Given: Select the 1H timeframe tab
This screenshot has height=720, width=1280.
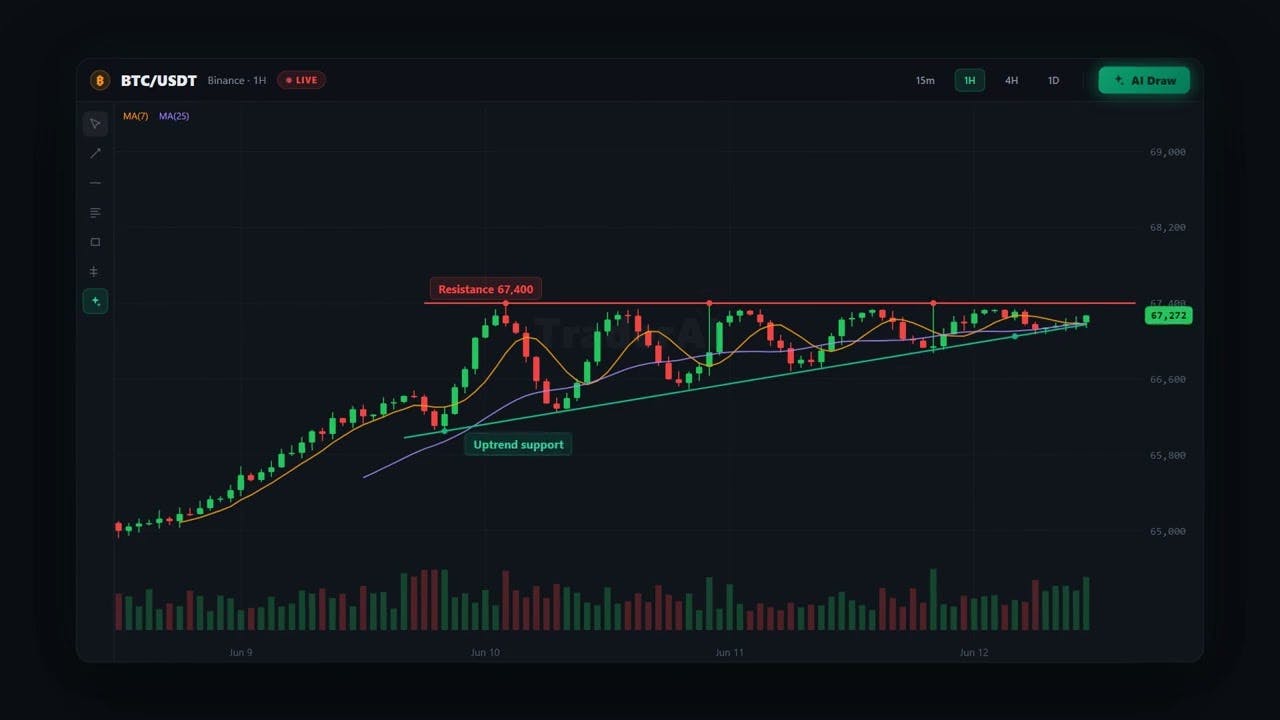Looking at the screenshot, I should click(969, 80).
